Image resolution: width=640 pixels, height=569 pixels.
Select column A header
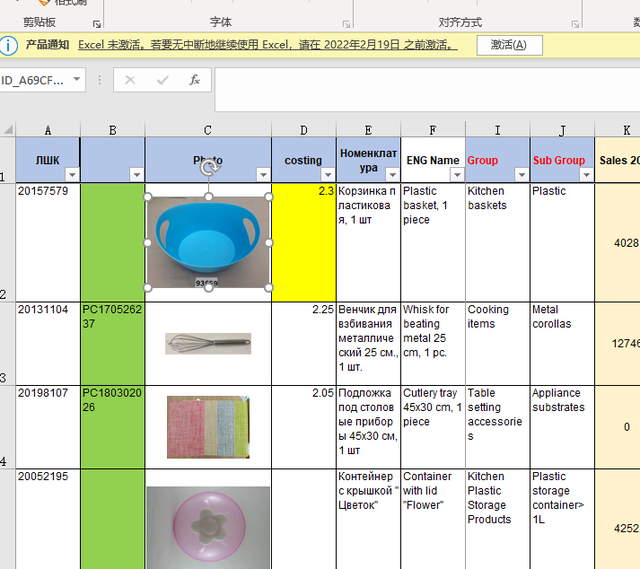click(x=48, y=130)
